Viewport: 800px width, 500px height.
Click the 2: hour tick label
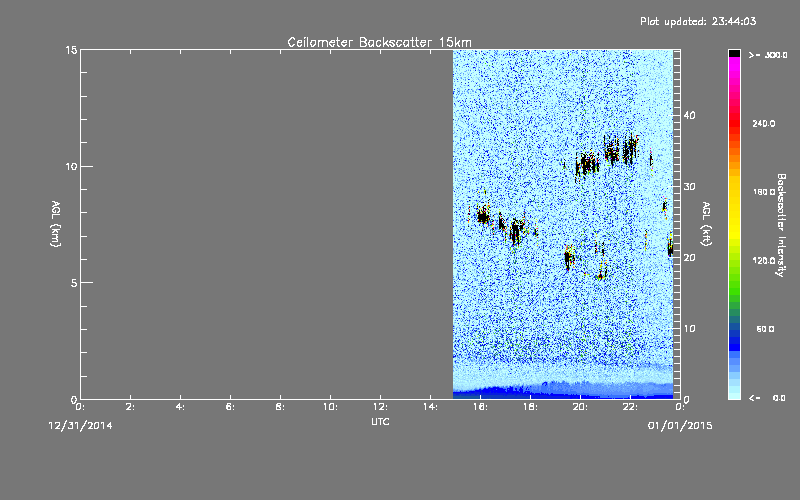131,407
